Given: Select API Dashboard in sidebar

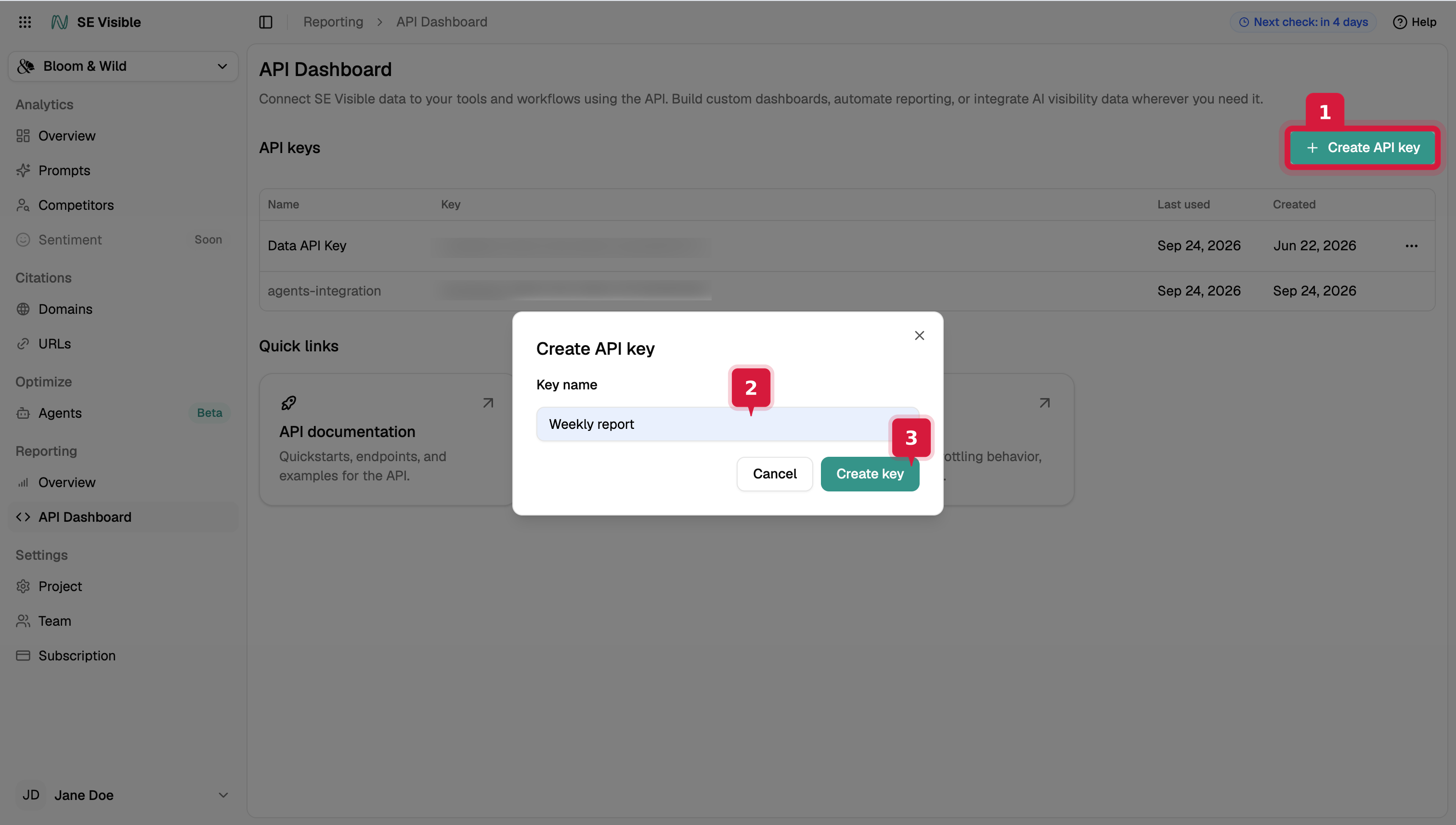Looking at the screenshot, I should (123, 517).
